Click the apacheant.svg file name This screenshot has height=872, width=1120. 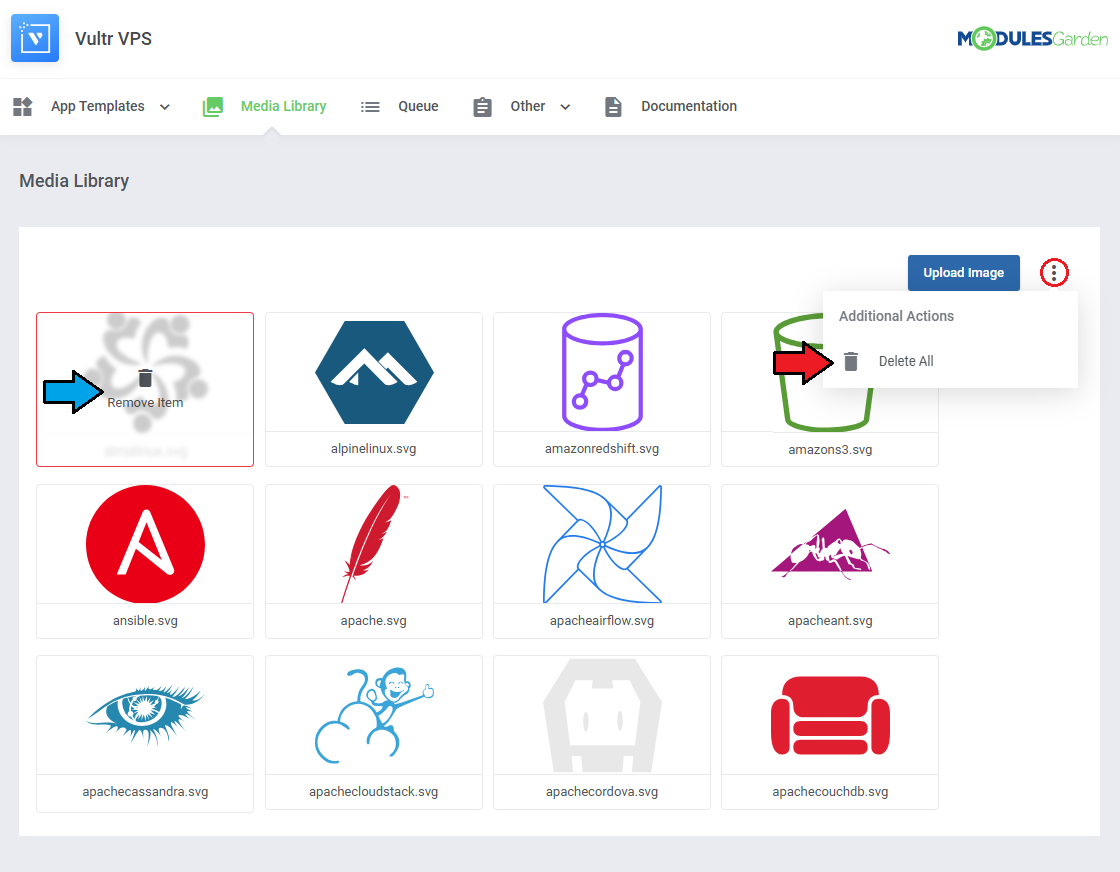click(830, 621)
